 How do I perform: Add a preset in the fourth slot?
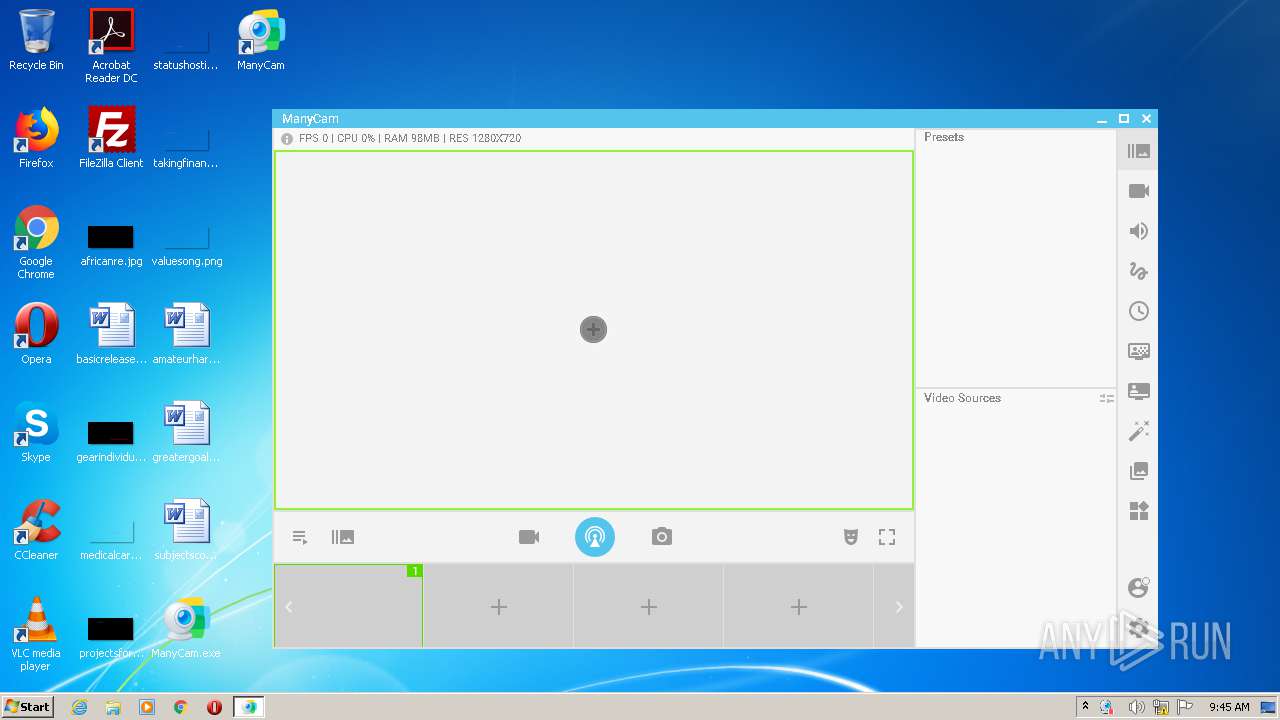(x=798, y=606)
